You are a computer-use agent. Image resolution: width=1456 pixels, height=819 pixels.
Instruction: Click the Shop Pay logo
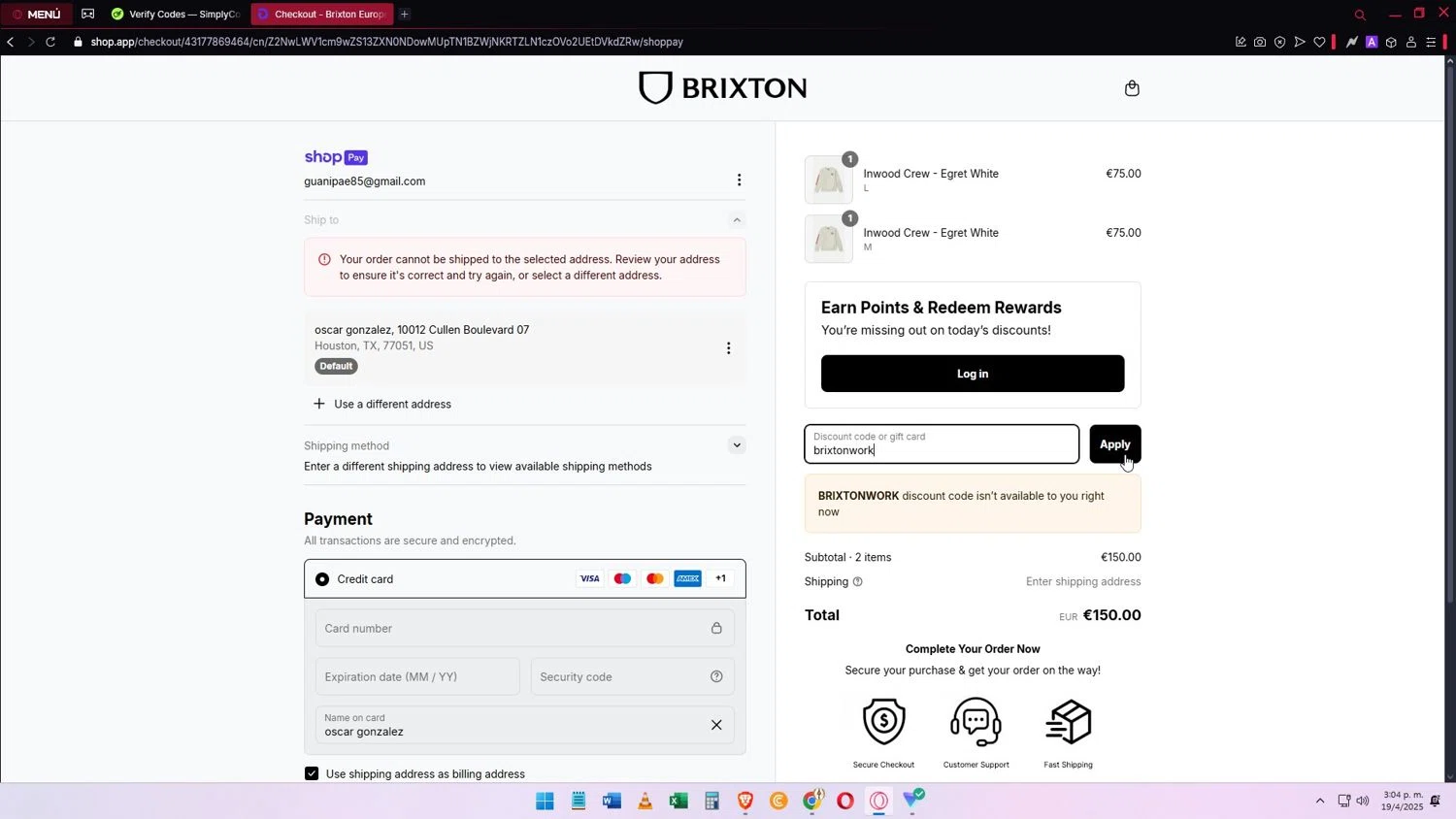coord(336,157)
